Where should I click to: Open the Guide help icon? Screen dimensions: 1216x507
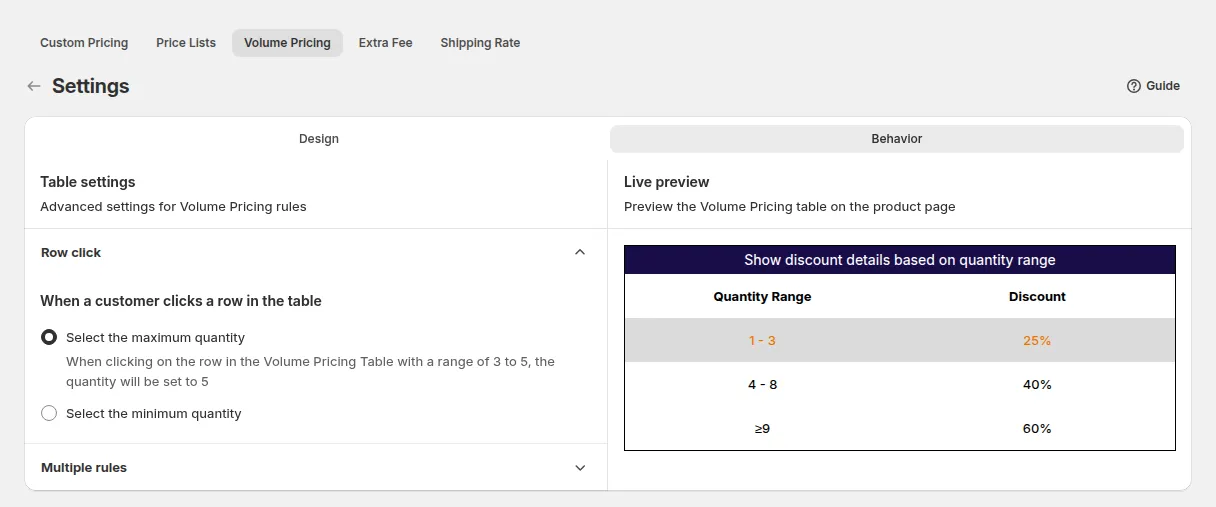pos(1134,86)
